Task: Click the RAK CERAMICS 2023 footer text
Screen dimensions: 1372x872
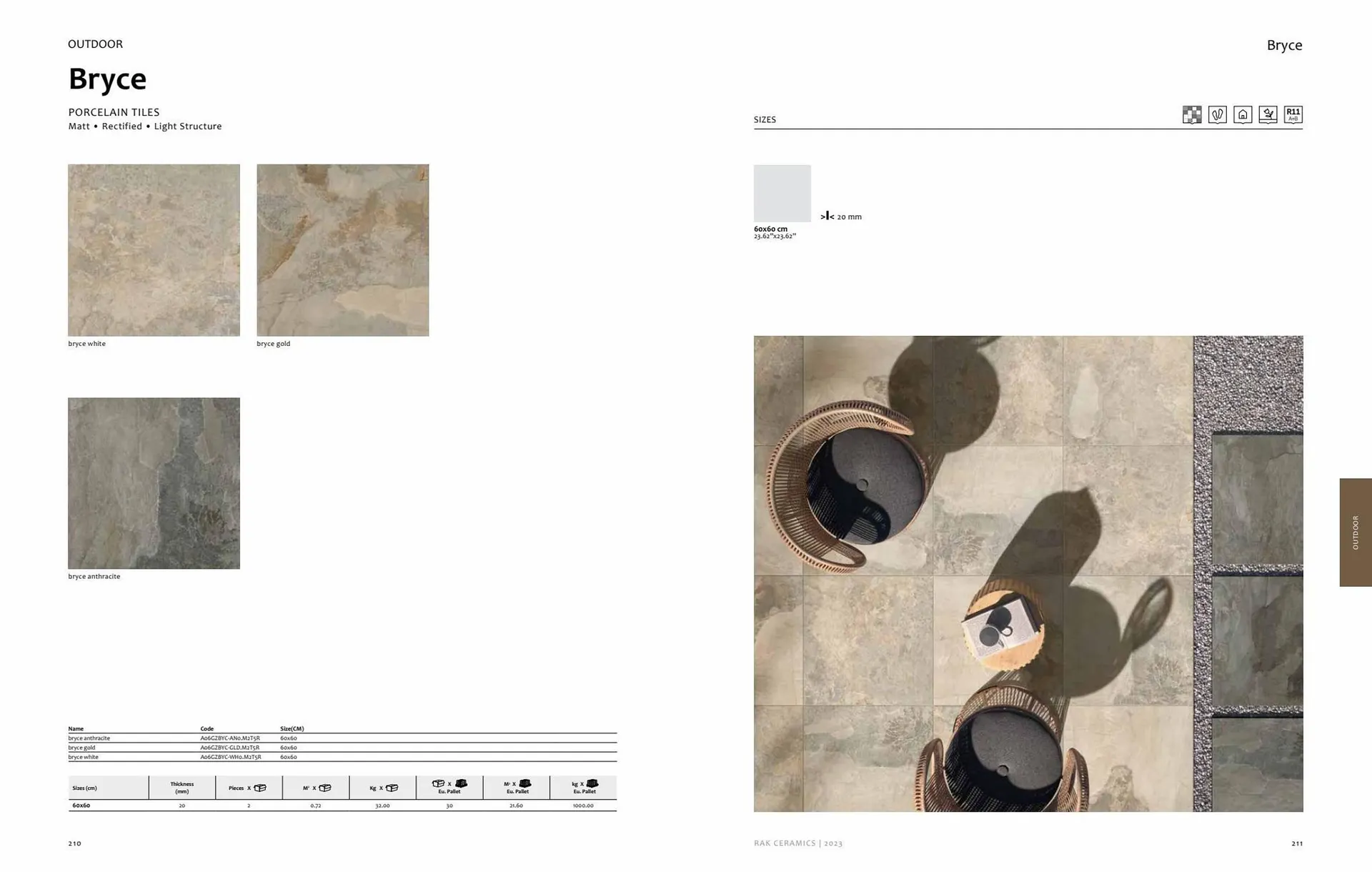Action: (x=797, y=843)
